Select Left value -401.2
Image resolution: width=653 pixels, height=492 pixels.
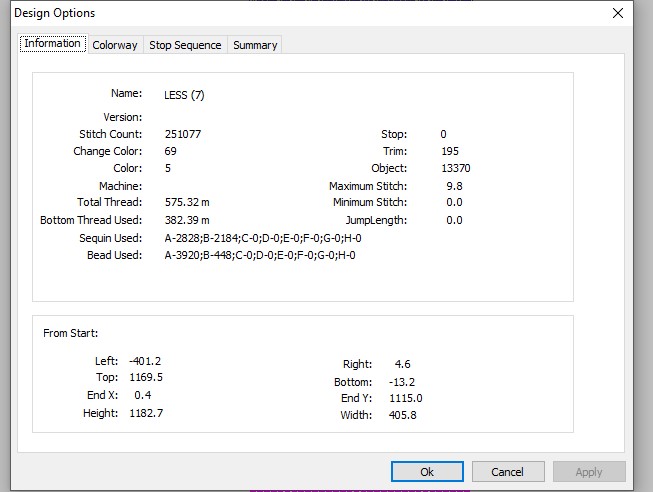(x=145, y=361)
